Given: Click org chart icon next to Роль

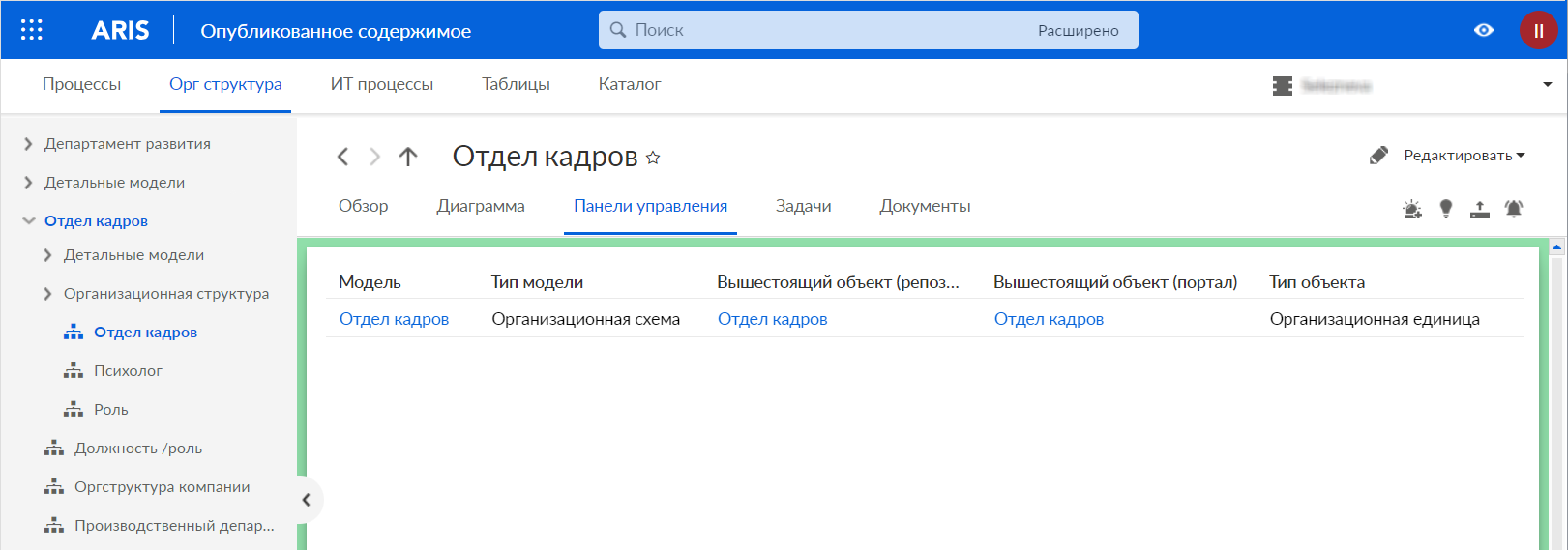Looking at the screenshot, I should tap(74, 410).
